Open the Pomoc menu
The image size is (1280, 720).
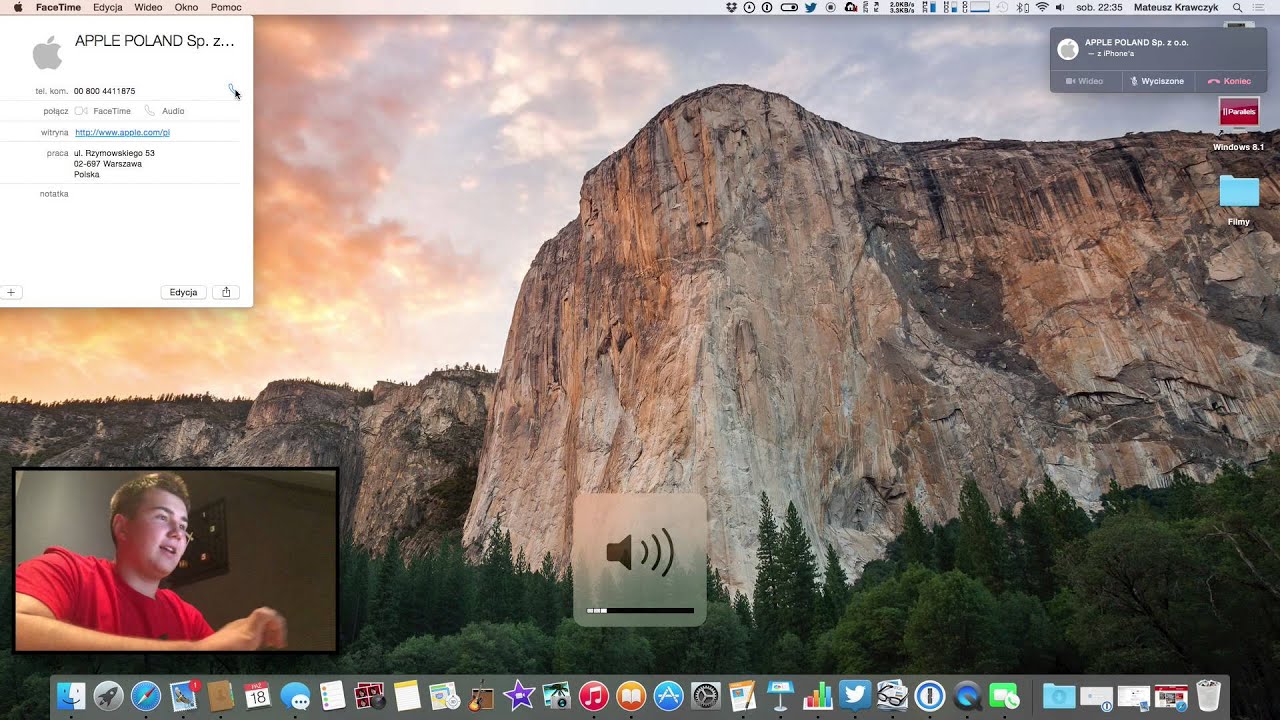[226, 7]
